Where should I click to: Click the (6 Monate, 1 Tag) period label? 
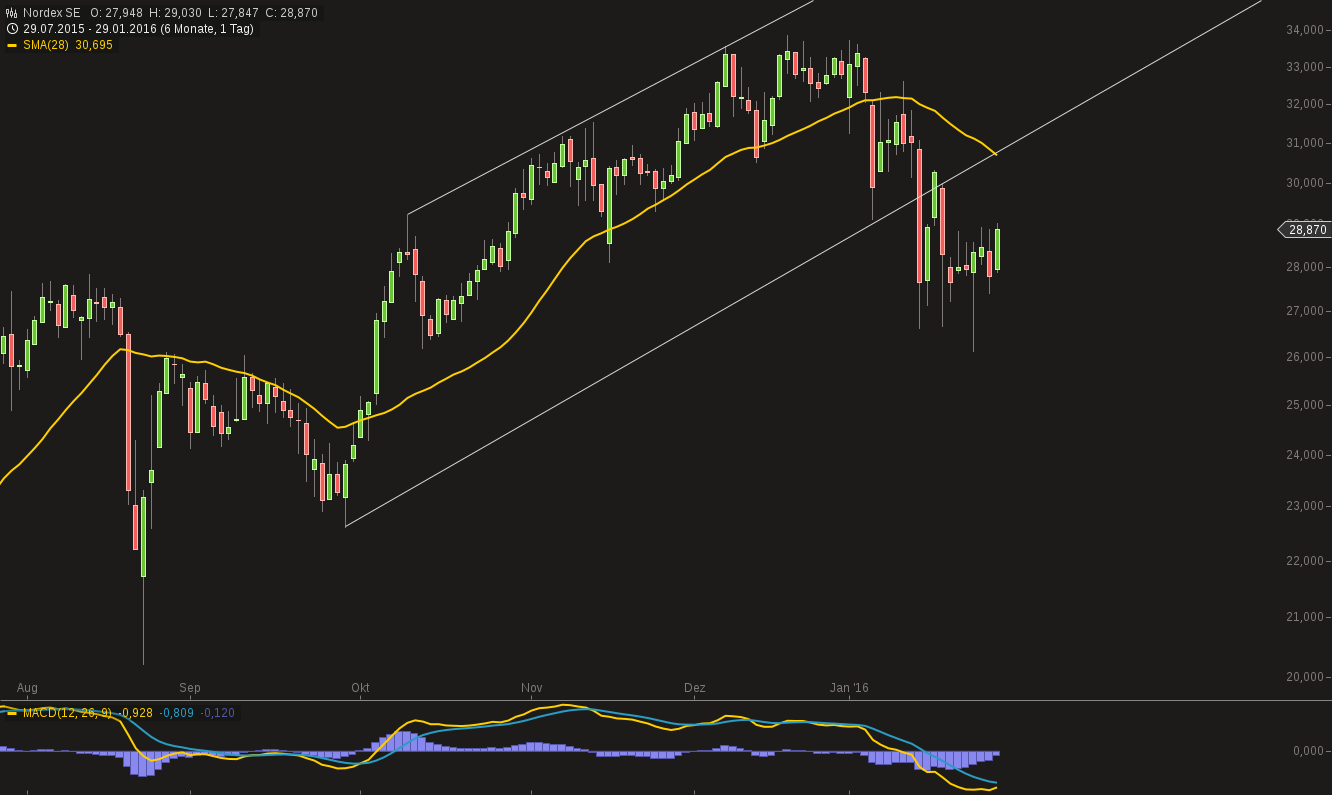click(207, 29)
